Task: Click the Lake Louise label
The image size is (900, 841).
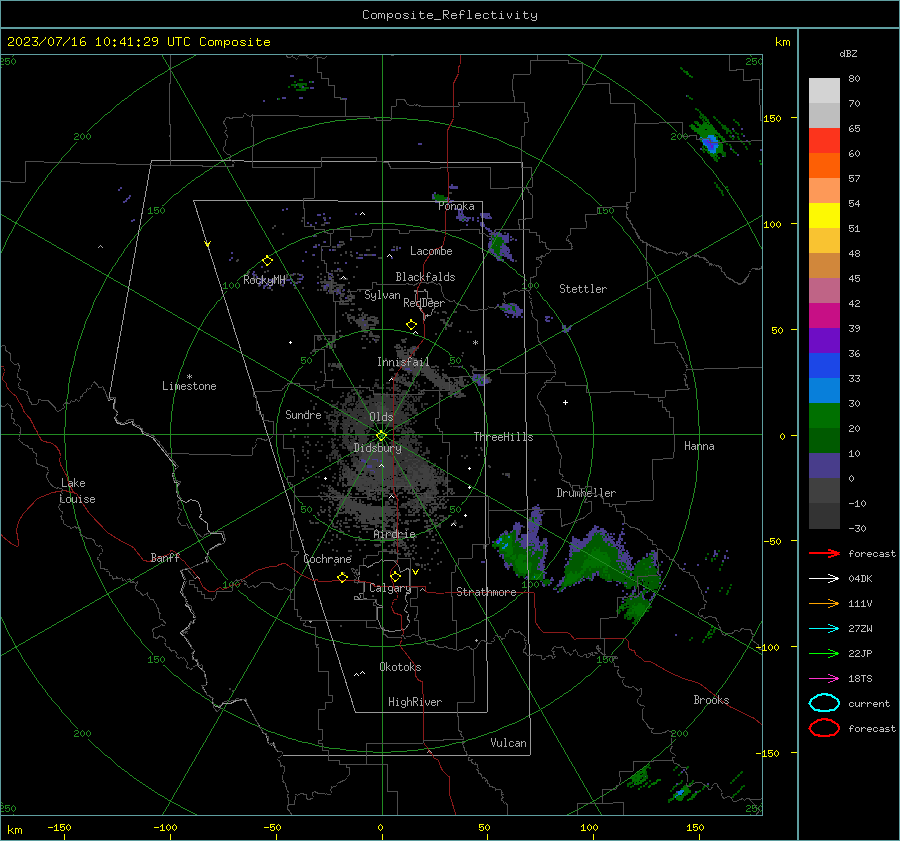Action: click(77, 491)
